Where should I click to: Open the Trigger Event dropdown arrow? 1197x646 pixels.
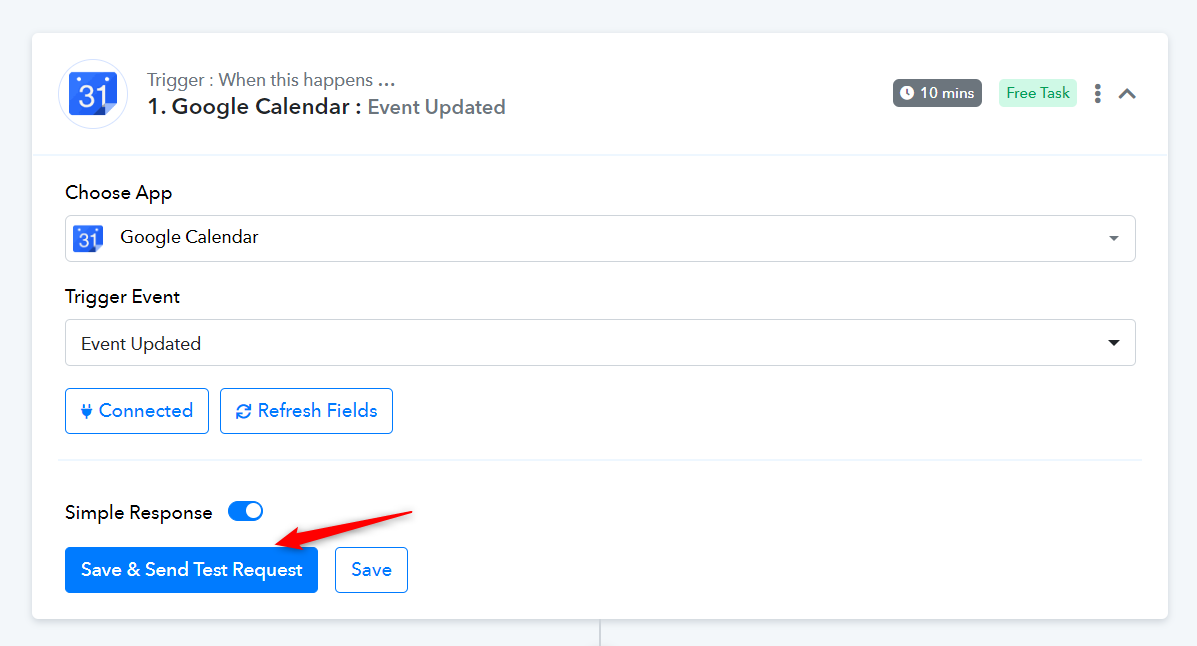click(1114, 343)
